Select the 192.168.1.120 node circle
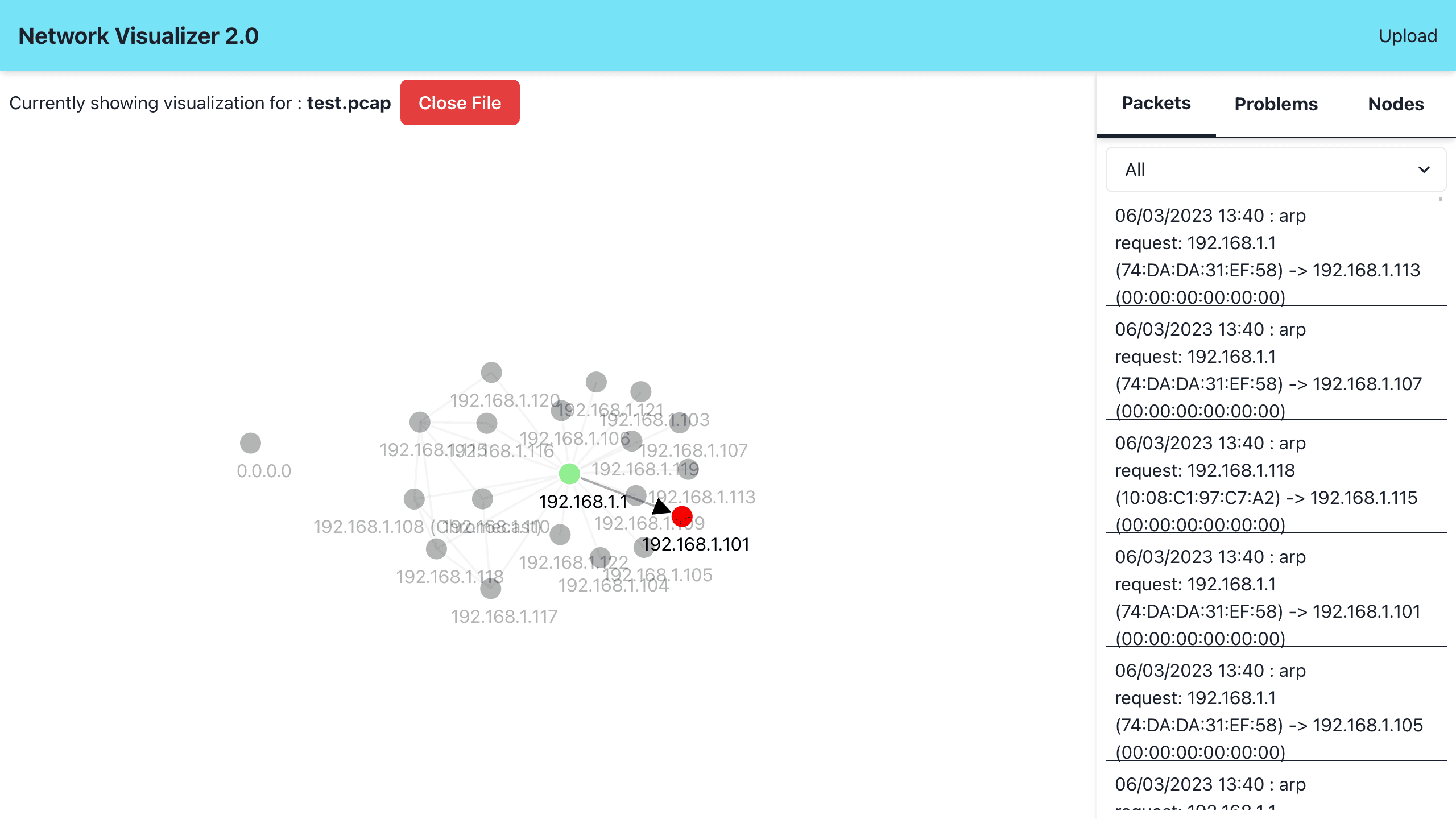This screenshot has height=819, width=1456. (x=491, y=373)
